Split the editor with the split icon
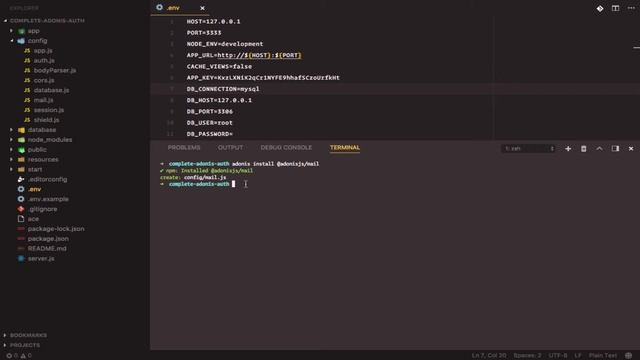Screen dimensions: 640x360 point(615,8)
